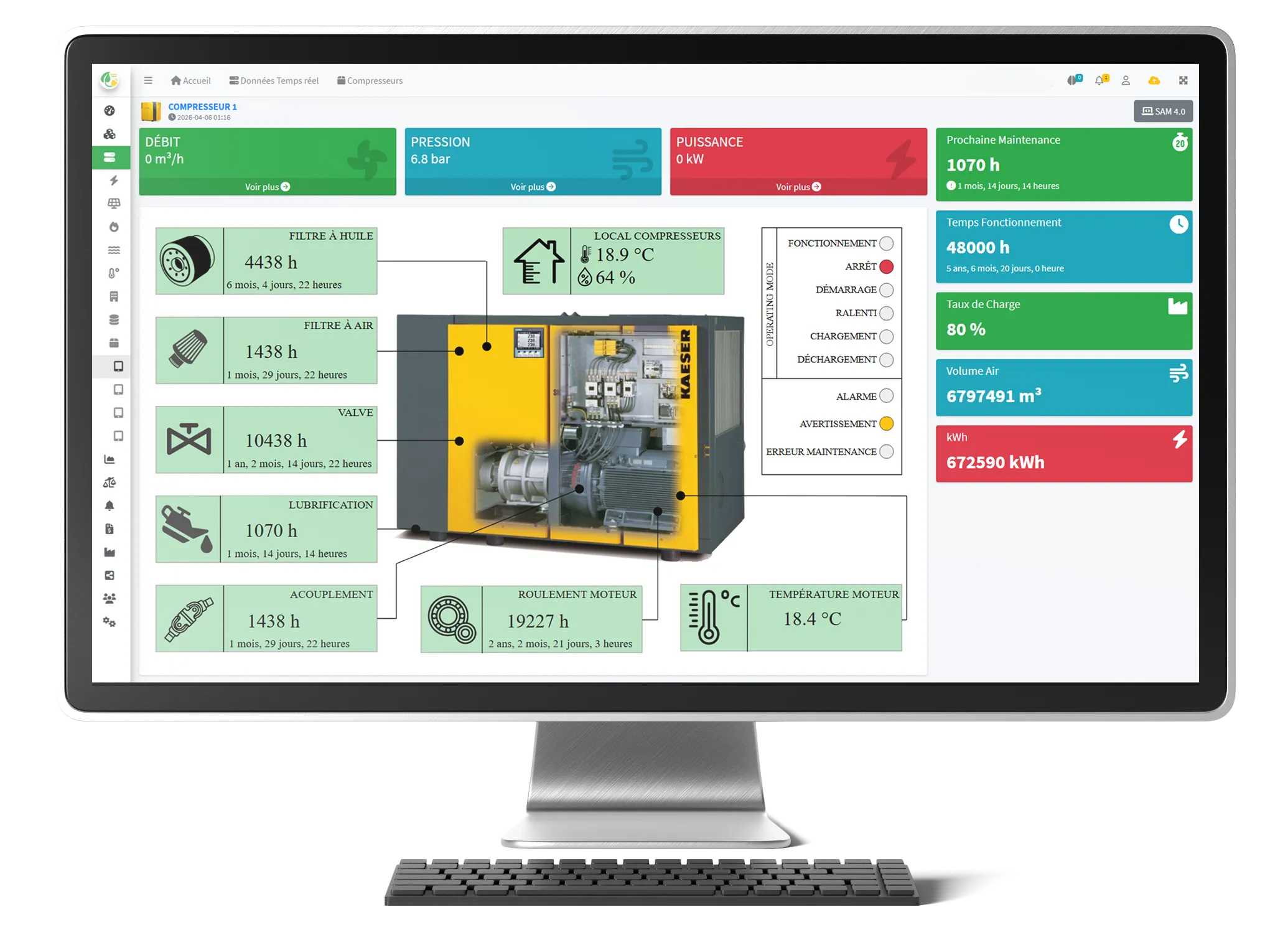
Task: Click the Taux de Charge 80 % value
Action: tap(966, 329)
